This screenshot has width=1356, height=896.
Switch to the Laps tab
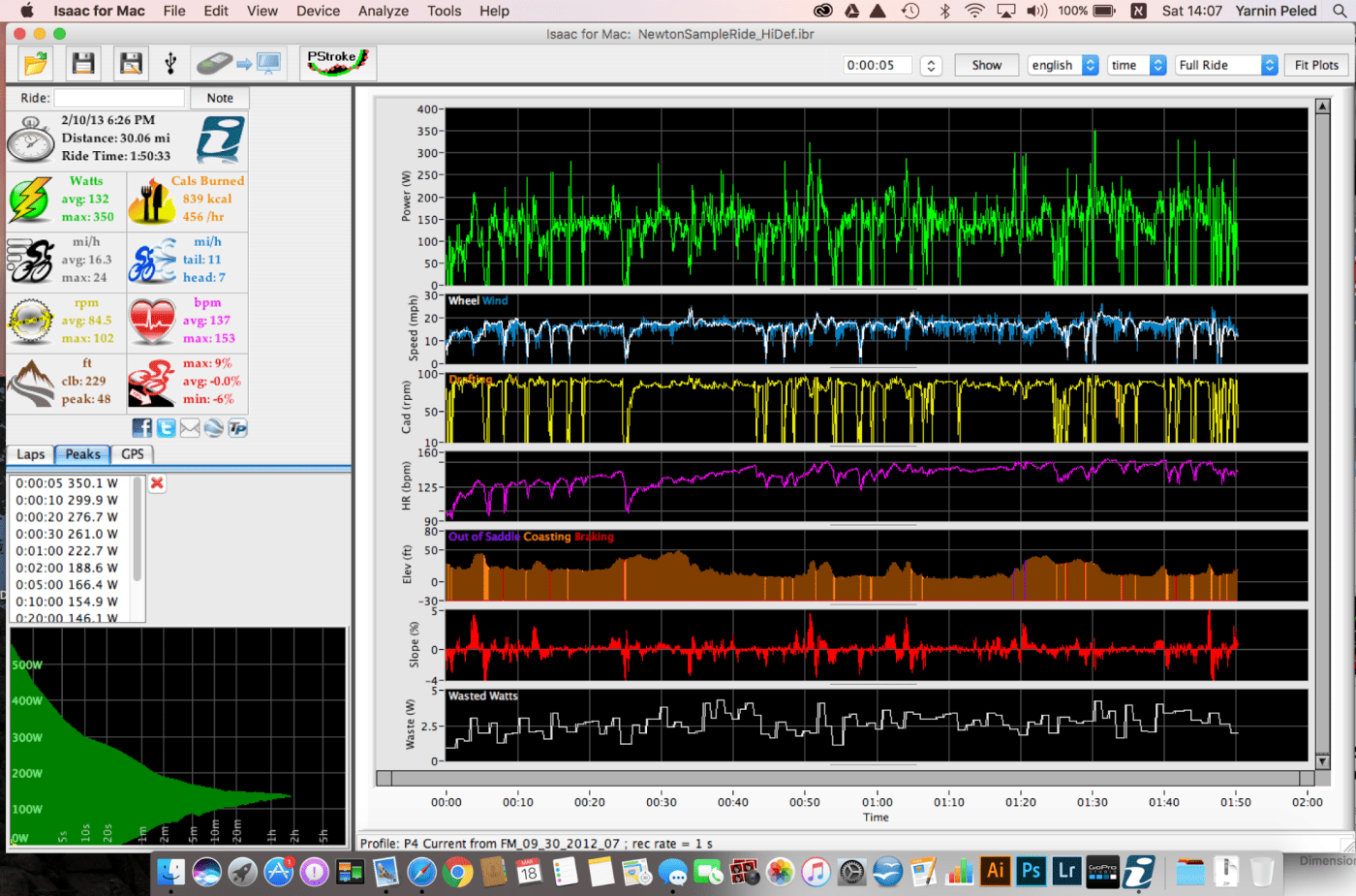[30, 454]
